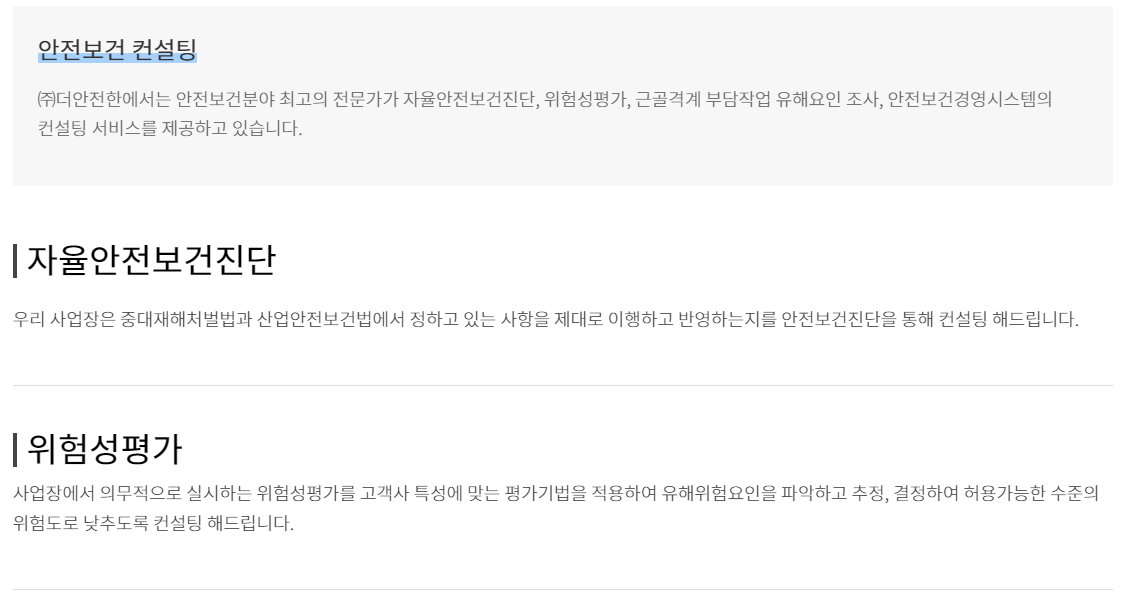Click the 우리 사업장은 opening words
Screen dimensions: 1122x613
[64, 321]
